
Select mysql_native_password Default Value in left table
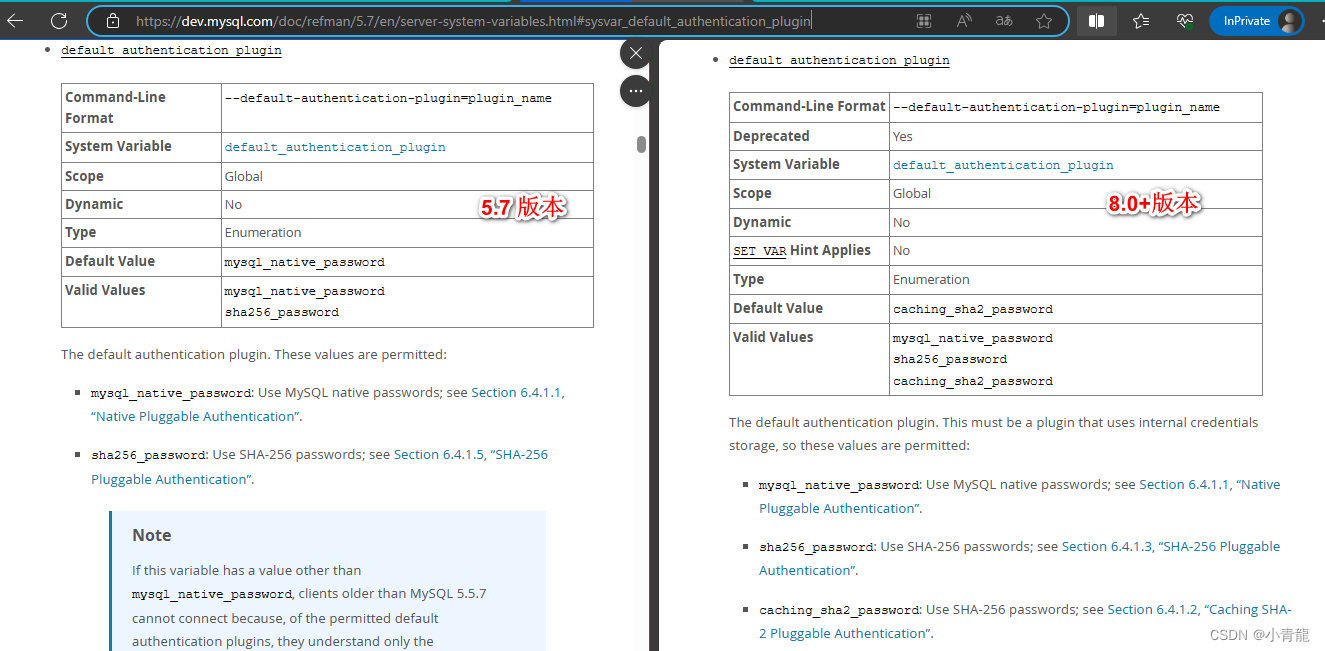click(x=305, y=262)
